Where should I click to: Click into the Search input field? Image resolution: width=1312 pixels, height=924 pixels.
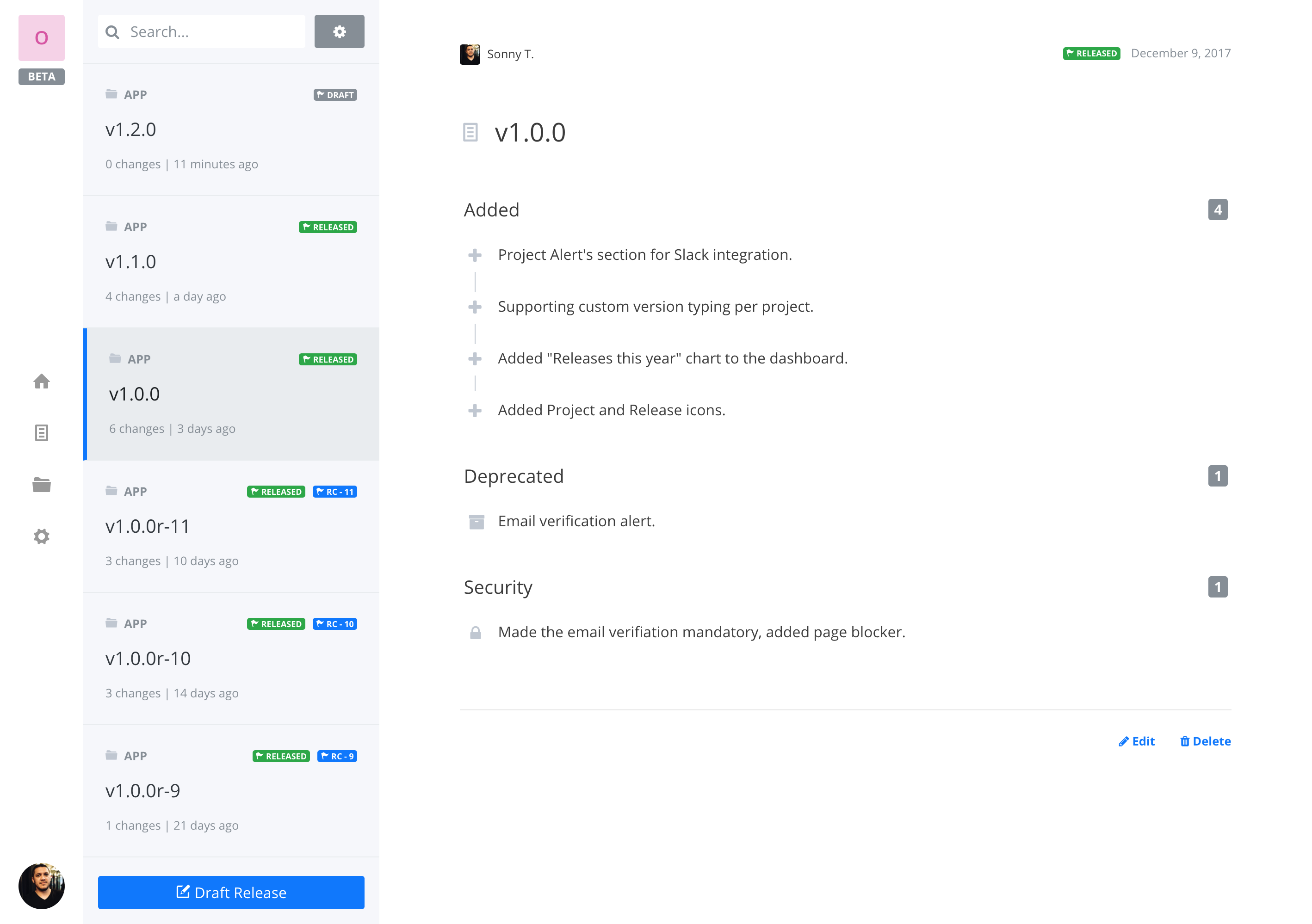click(x=211, y=31)
